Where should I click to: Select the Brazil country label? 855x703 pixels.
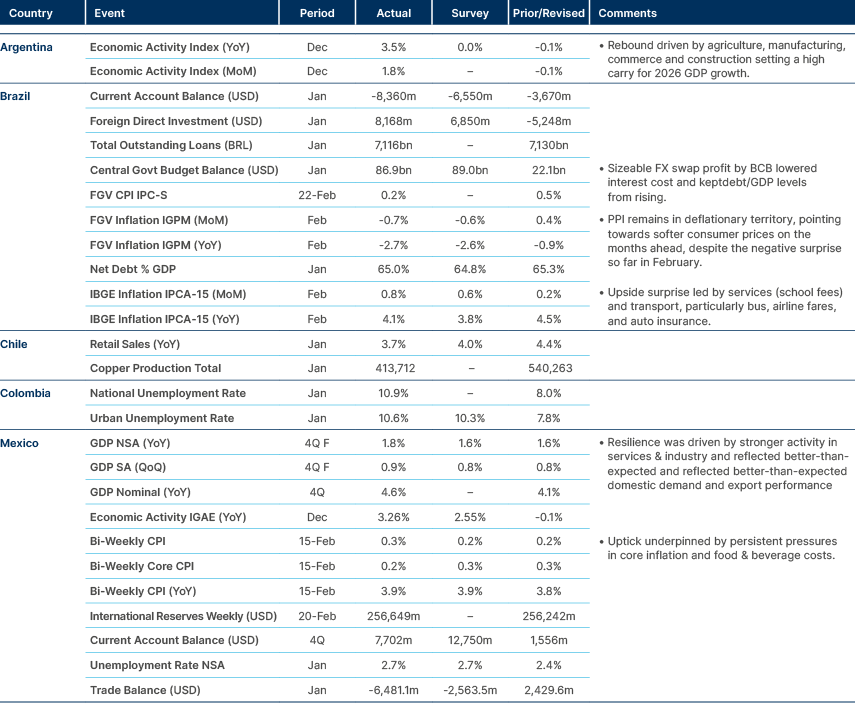tap(16, 96)
